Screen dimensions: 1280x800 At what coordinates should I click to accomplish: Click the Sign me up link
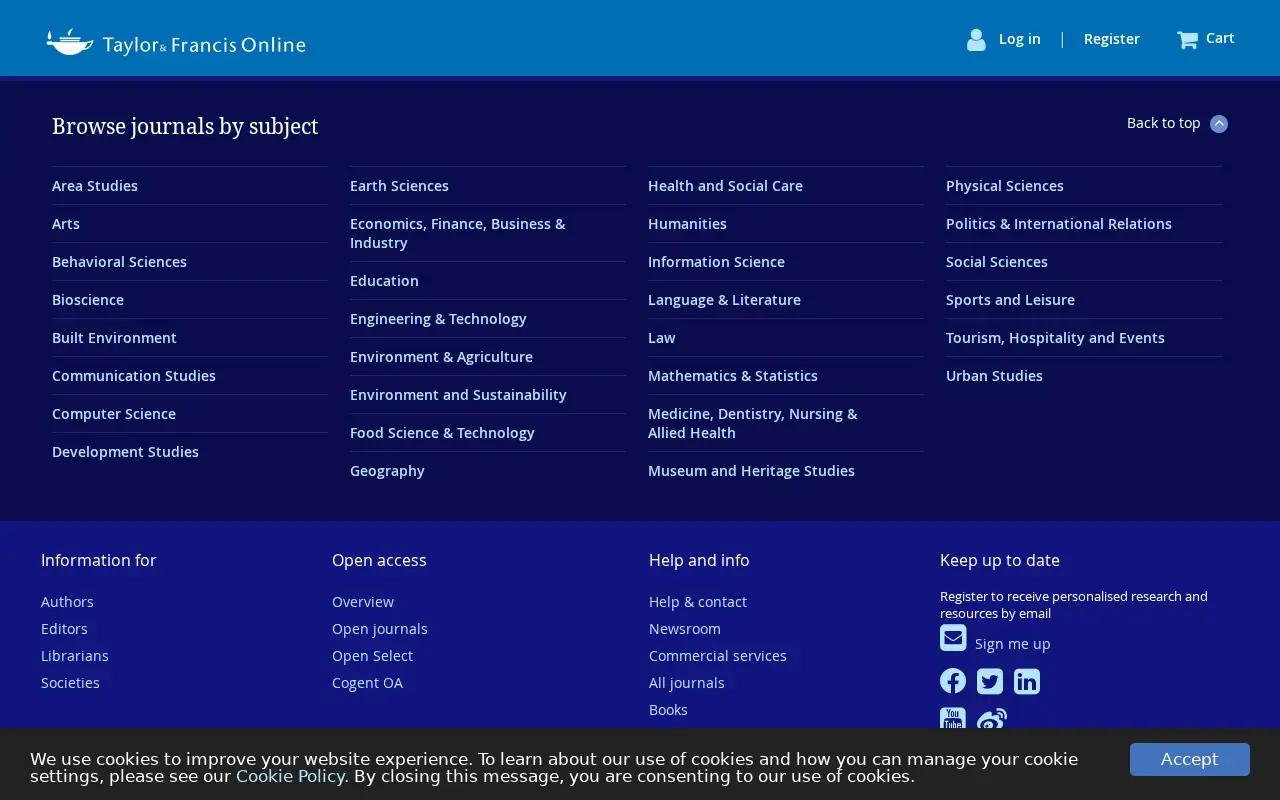pyautogui.click(x=1012, y=644)
